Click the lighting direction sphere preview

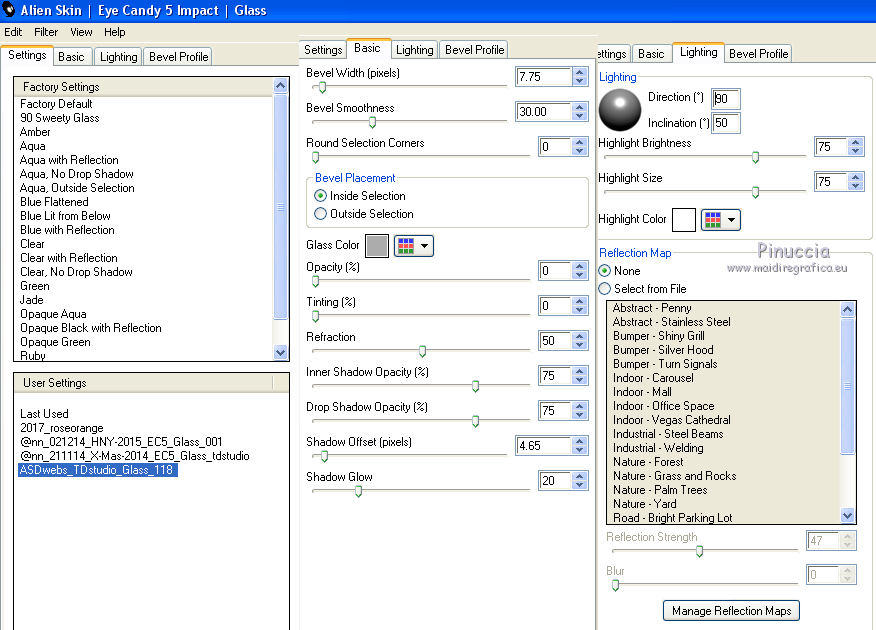pos(619,109)
